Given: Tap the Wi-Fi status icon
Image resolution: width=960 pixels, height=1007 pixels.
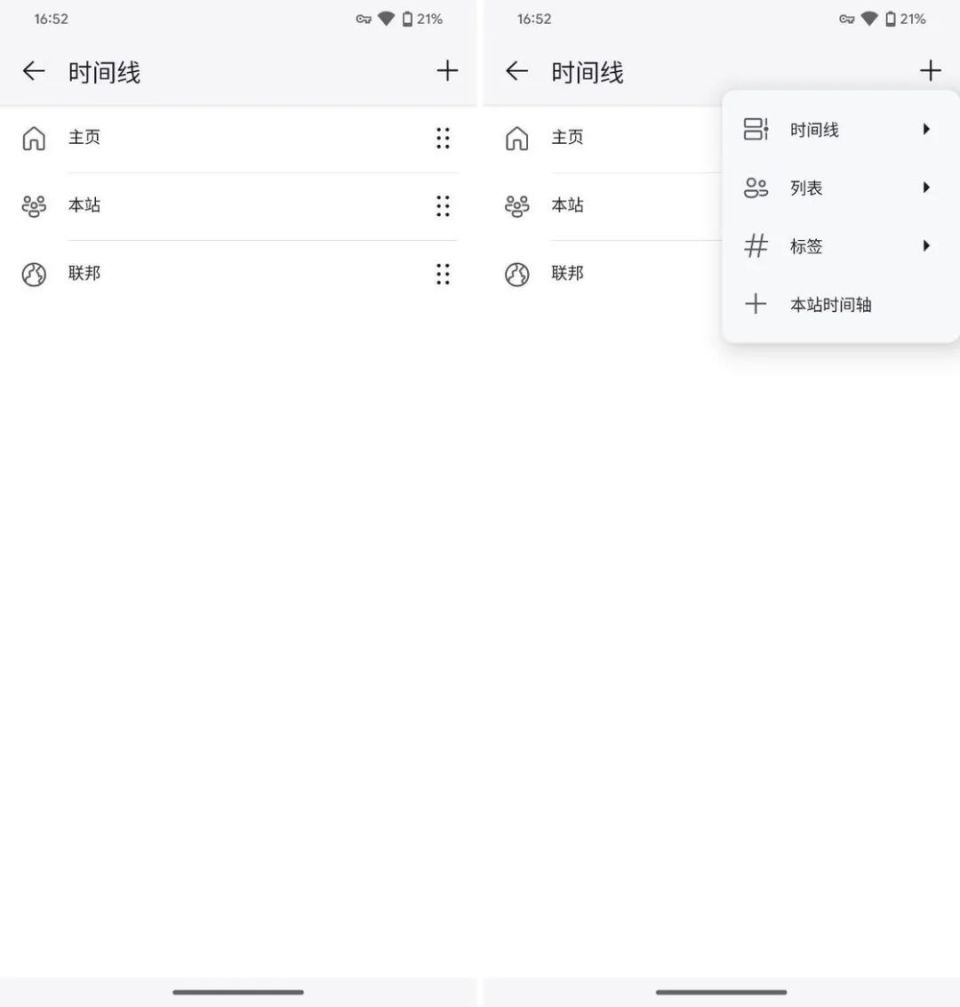Looking at the screenshot, I should 385,17.
